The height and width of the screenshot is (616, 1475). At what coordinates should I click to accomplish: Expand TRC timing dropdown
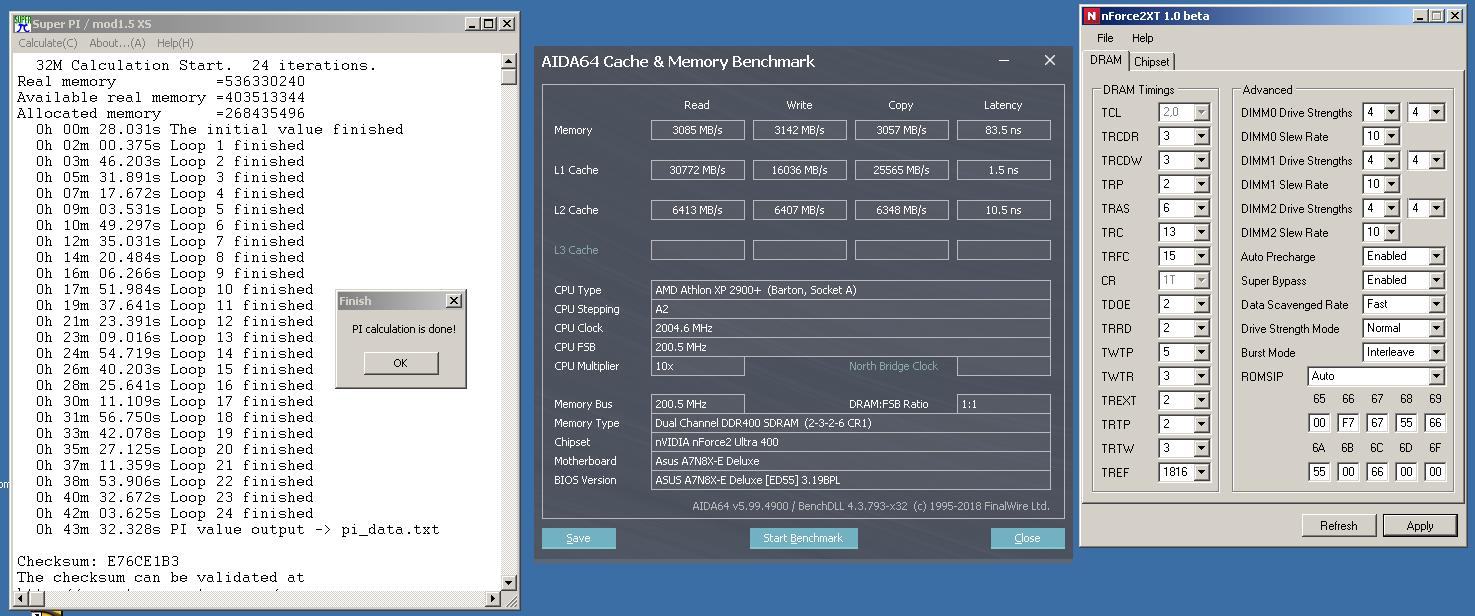[x=1201, y=232]
